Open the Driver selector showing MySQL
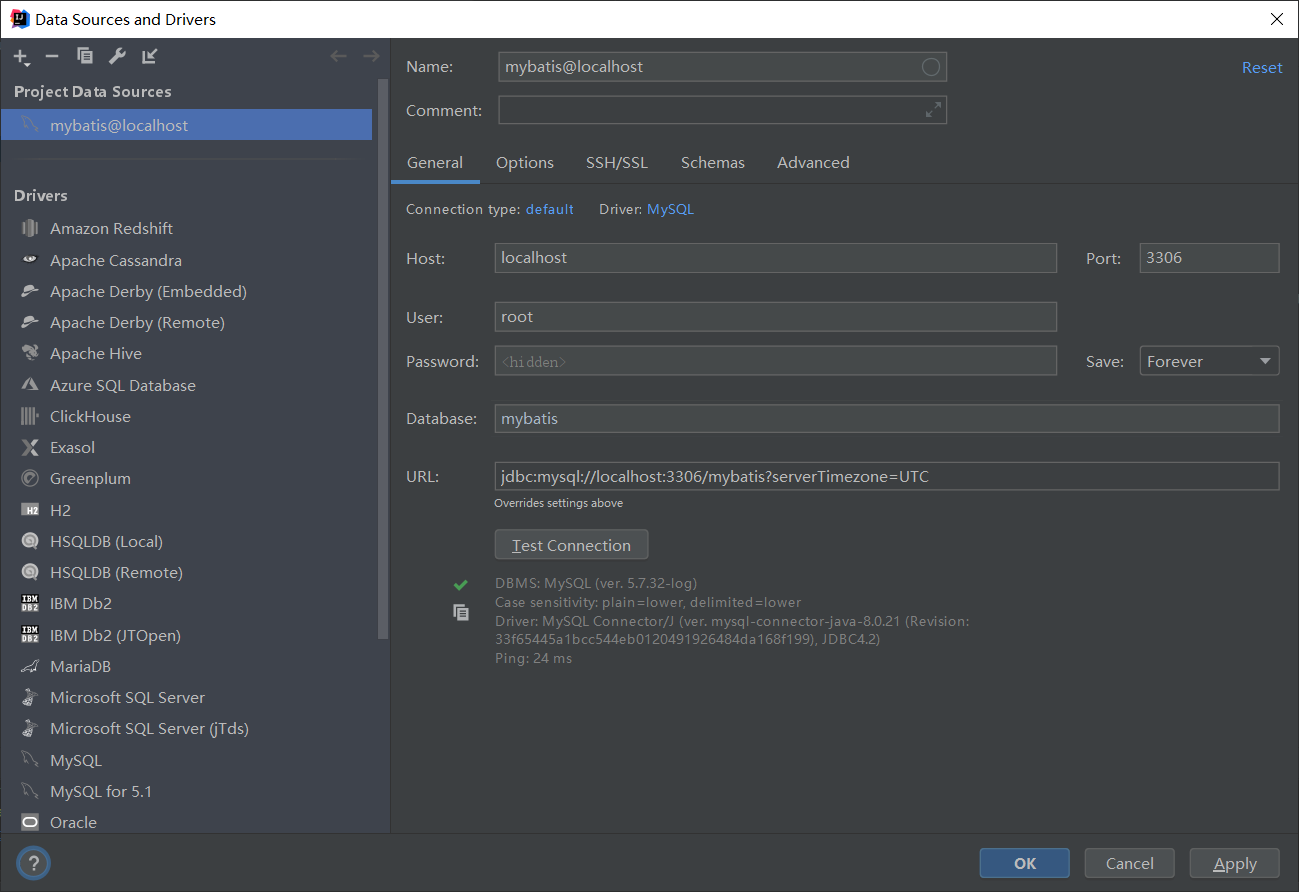Screen dimensions: 1299x892 670,209
